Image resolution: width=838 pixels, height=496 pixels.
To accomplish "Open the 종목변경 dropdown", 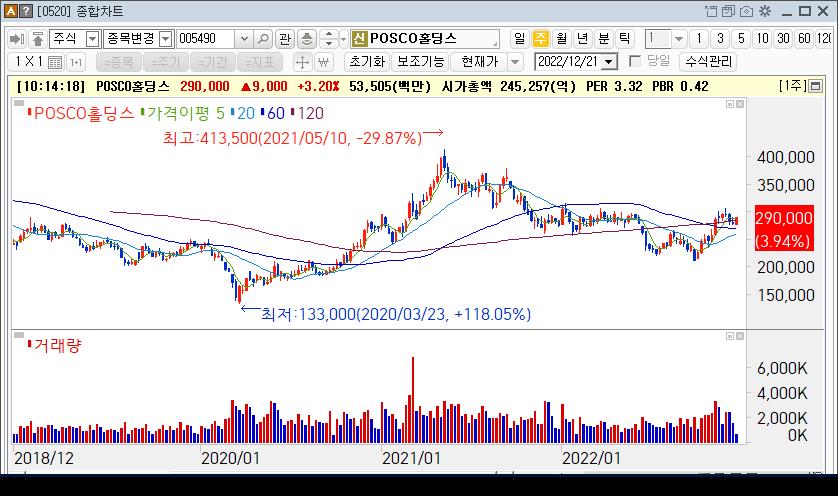I will (x=166, y=39).
